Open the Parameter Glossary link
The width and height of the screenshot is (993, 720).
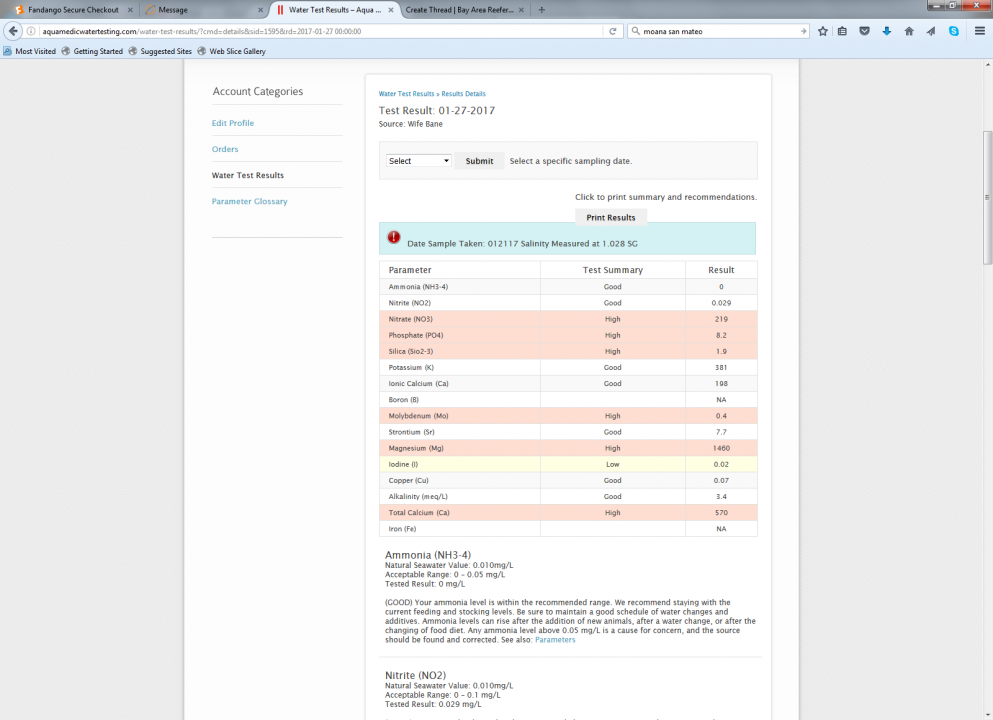(249, 201)
